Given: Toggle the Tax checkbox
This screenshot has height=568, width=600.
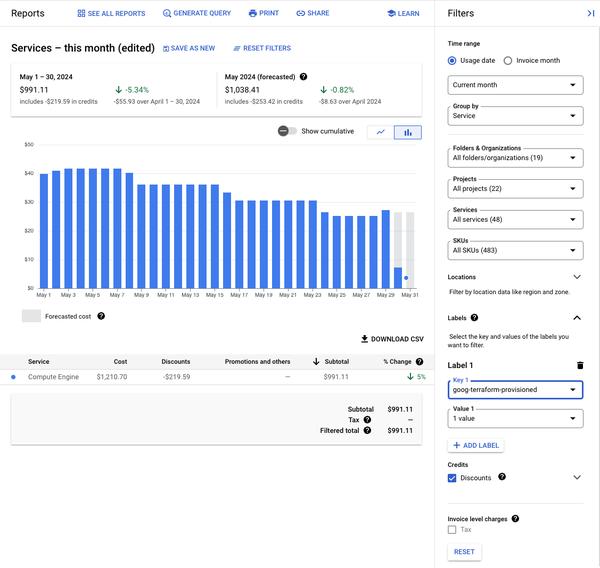Looking at the screenshot, I should 452,530.
